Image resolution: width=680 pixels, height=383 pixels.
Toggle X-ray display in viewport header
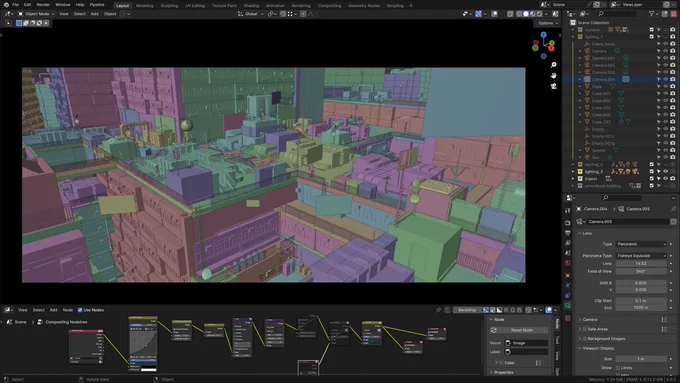pos(510,14)
